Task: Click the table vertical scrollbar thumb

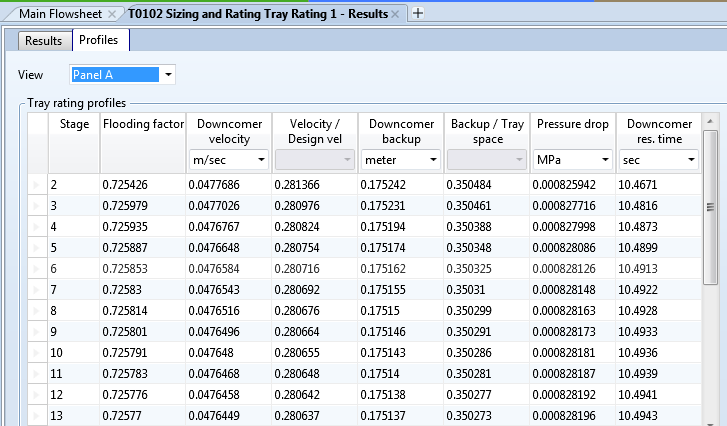Action: (710, 207)
